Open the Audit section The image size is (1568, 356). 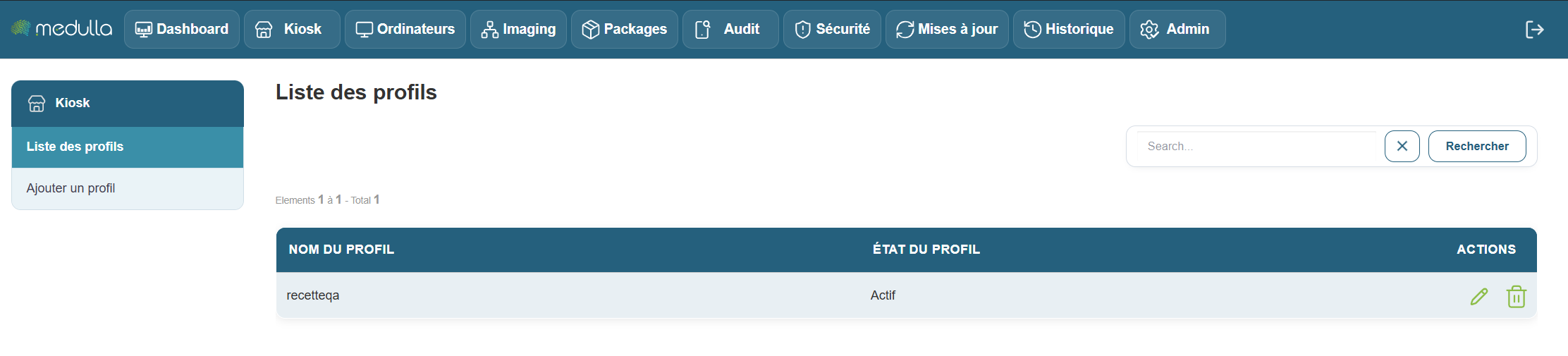point(730,30)
